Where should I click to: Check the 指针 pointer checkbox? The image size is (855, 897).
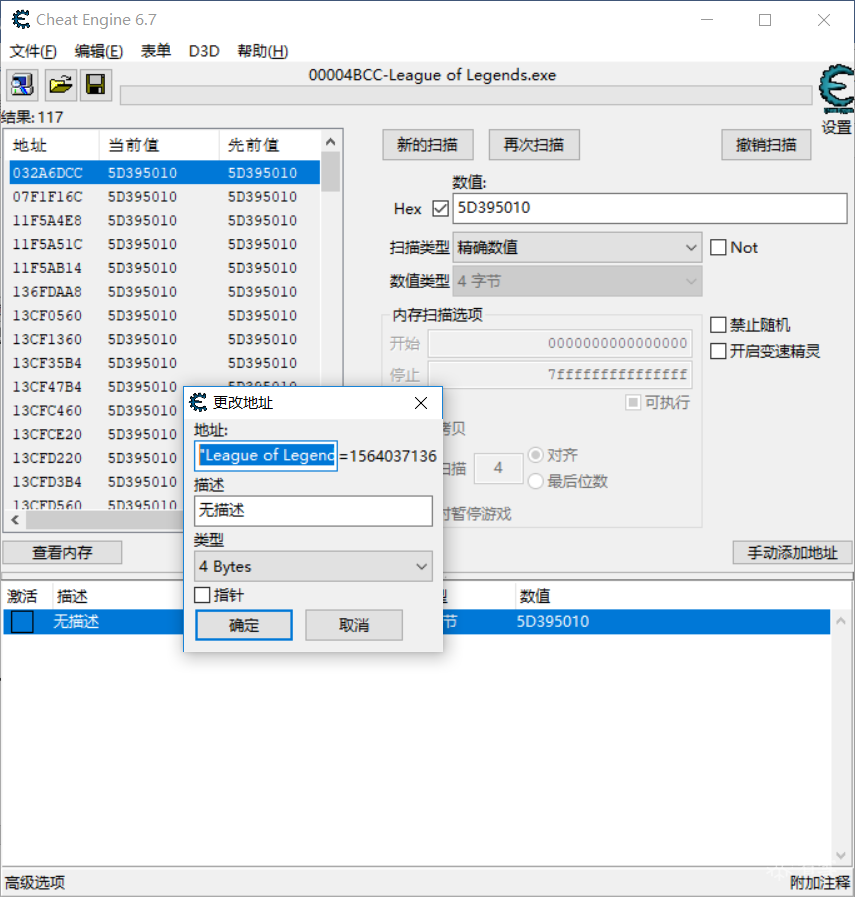tap(202, 595)
